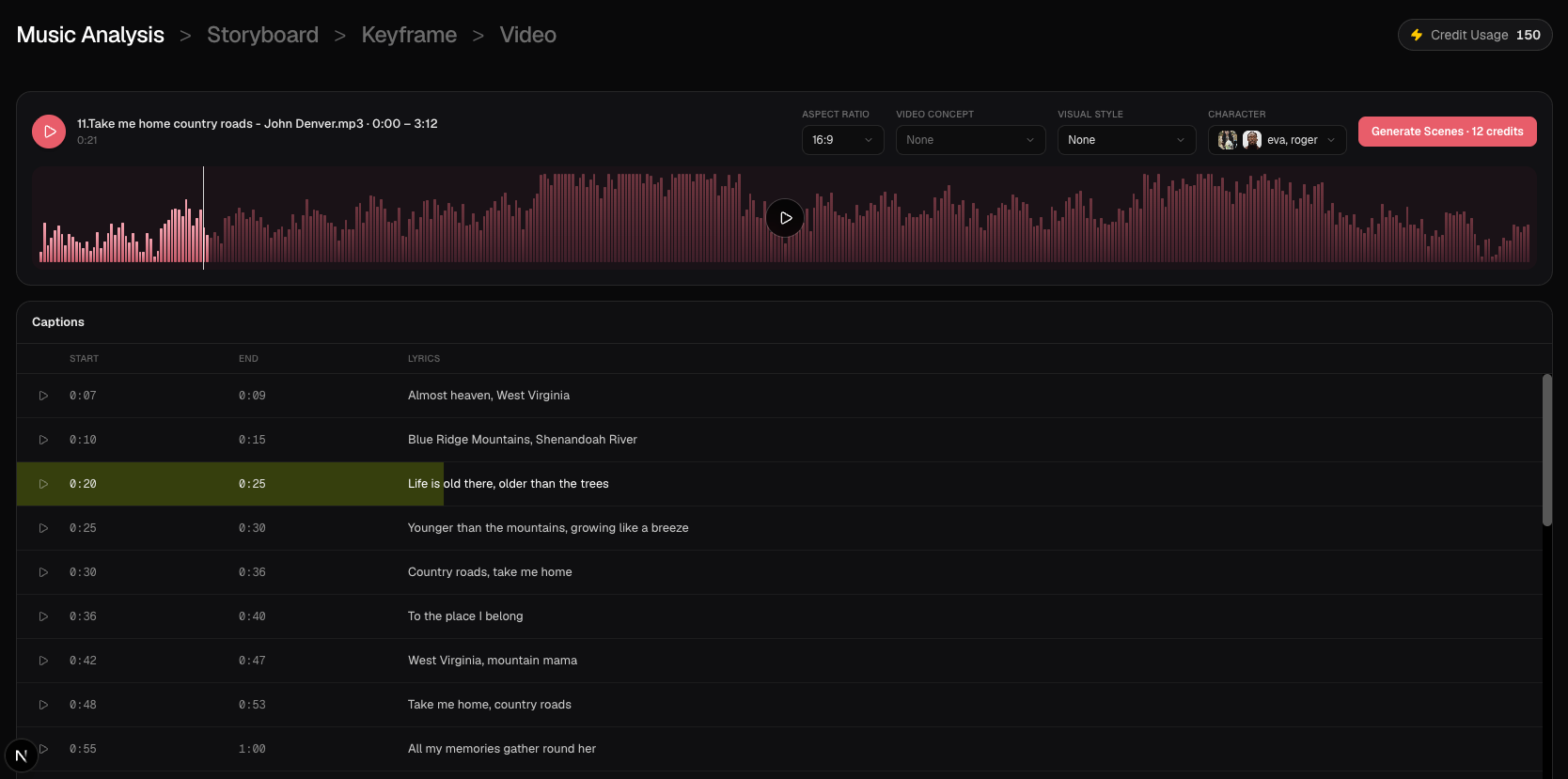1568x779 pixels.
Task: Open the Video Concept dropdown
Action: [x=970, y=140]
